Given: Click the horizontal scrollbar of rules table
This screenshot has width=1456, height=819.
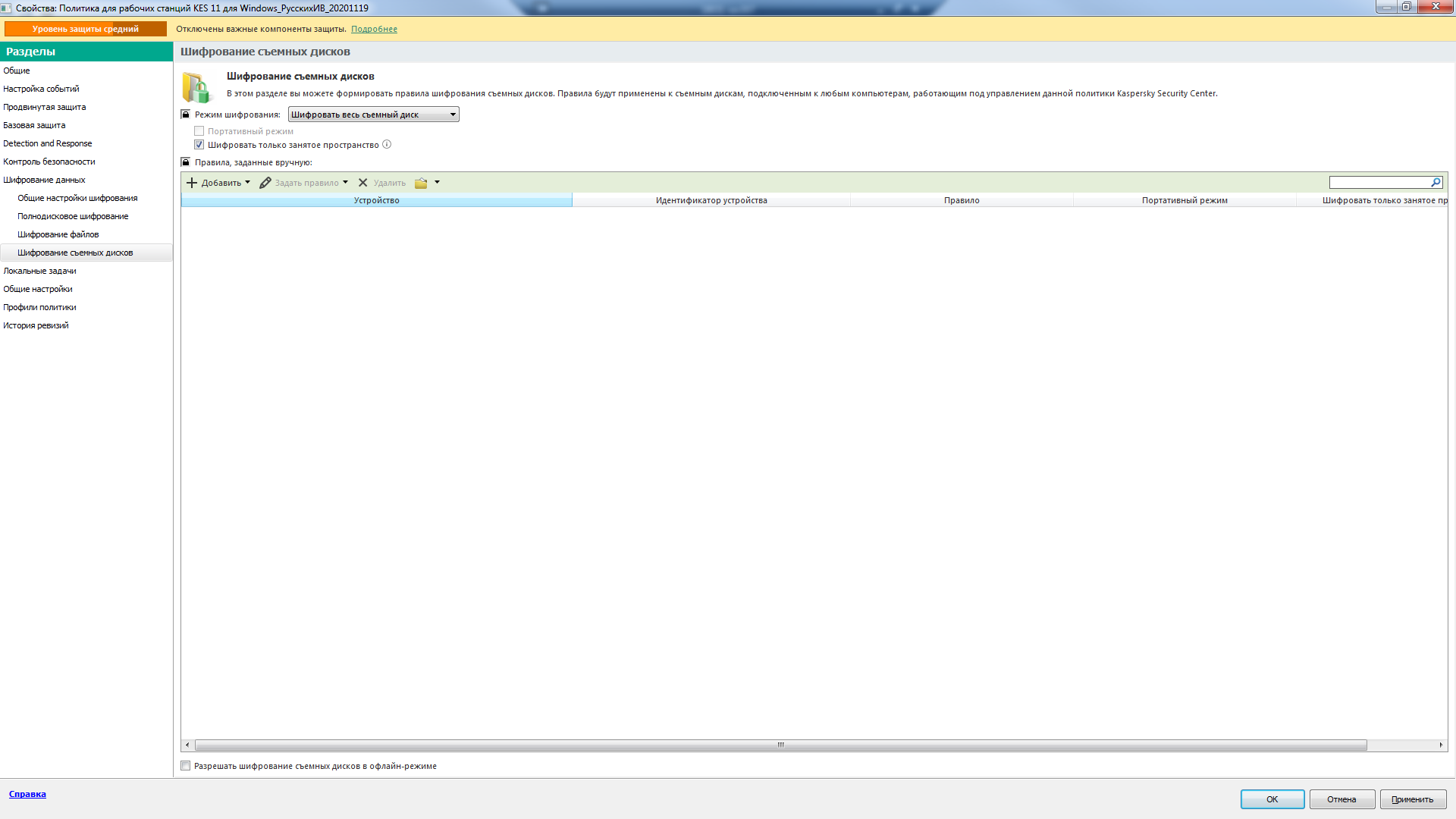Looking at the screenshot, I should 780,745.
